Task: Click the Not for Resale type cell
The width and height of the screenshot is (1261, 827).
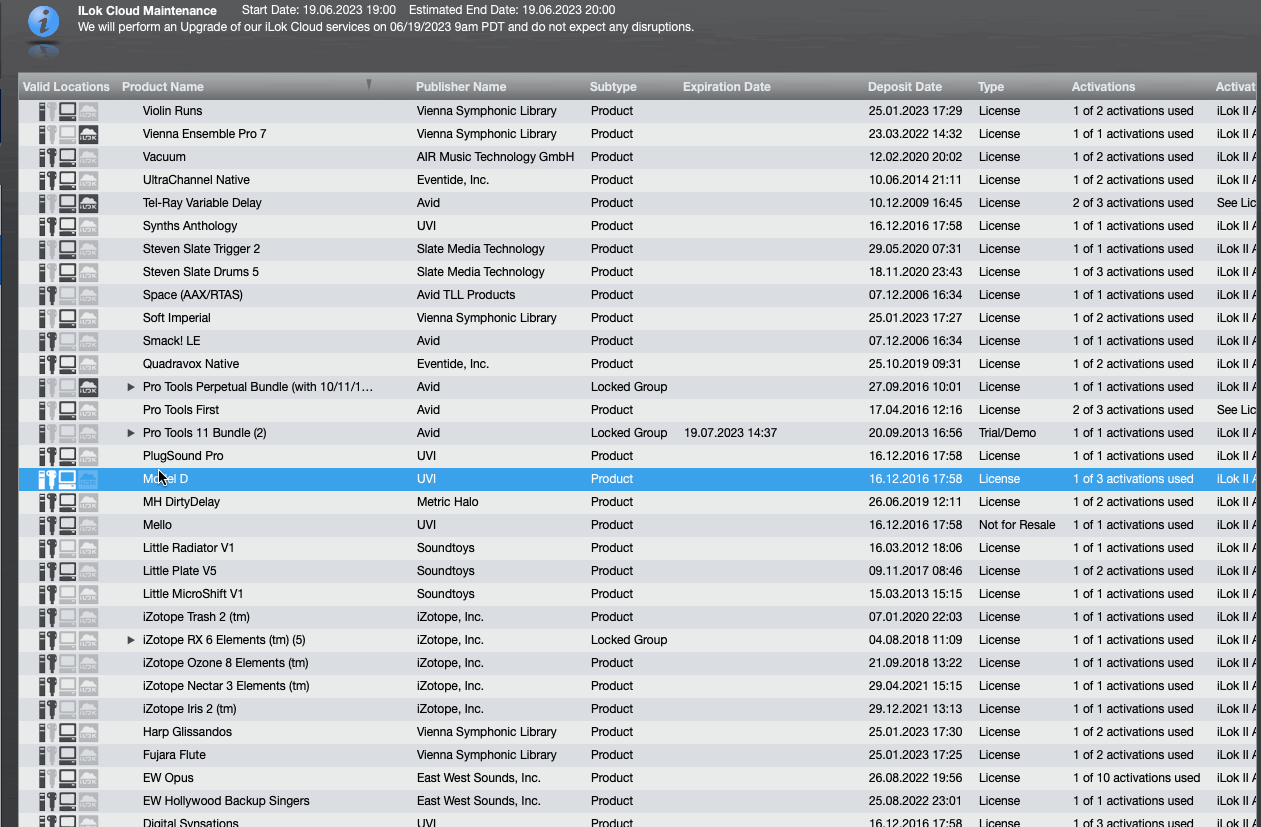Action: tap(1017, 525)
